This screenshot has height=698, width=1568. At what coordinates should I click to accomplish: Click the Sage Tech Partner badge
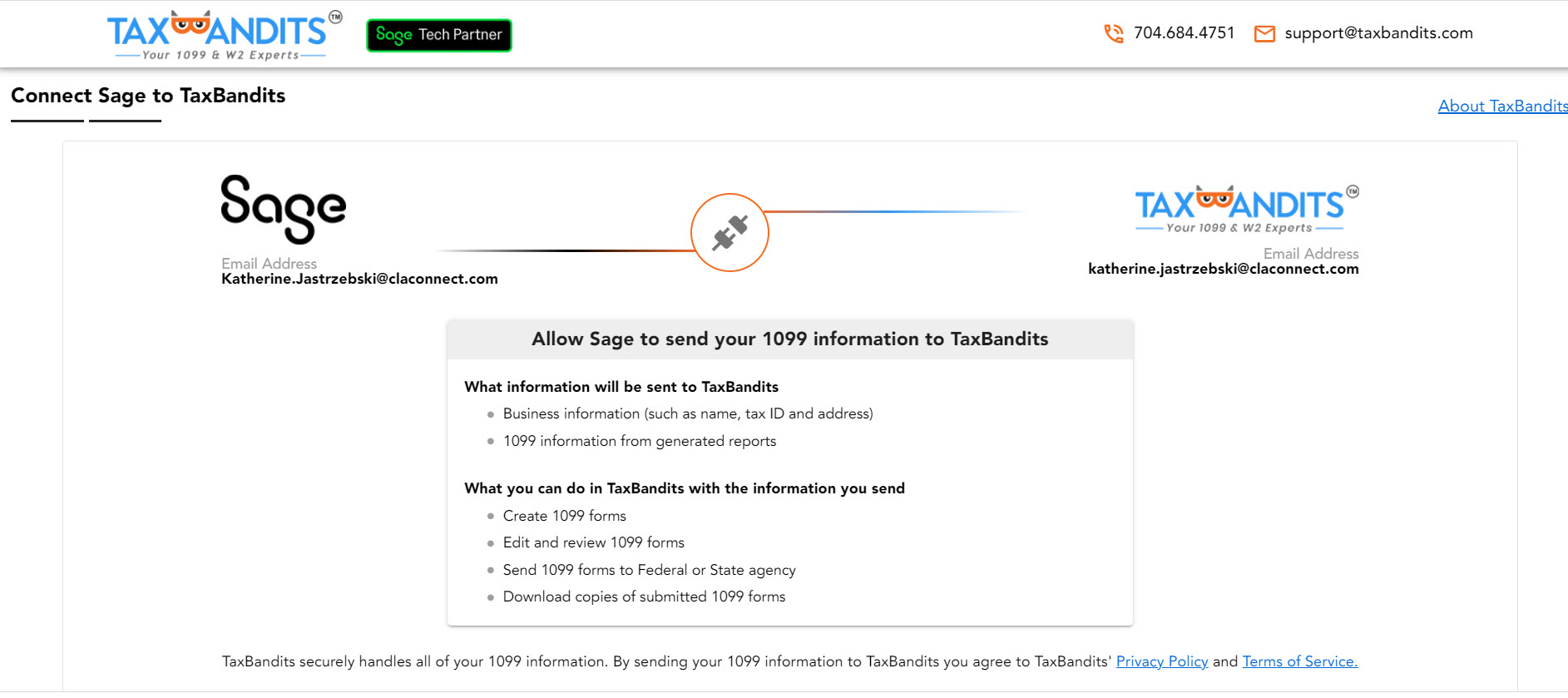point(439,35)
